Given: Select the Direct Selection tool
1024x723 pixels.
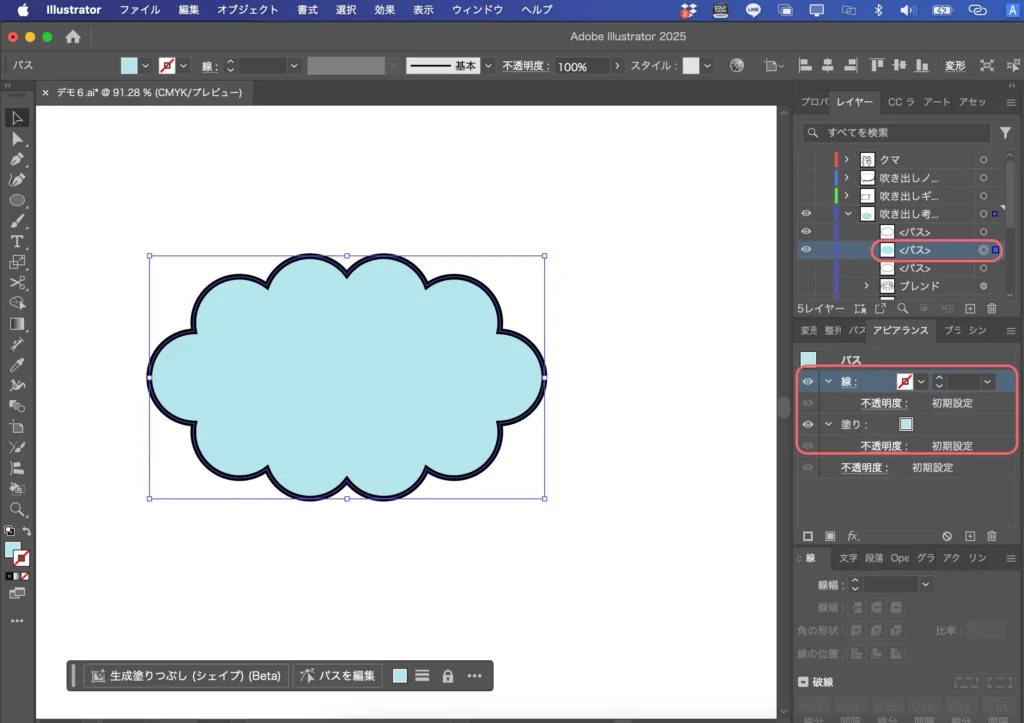Looking at the screenshot, I should click(x=17, y=139).
